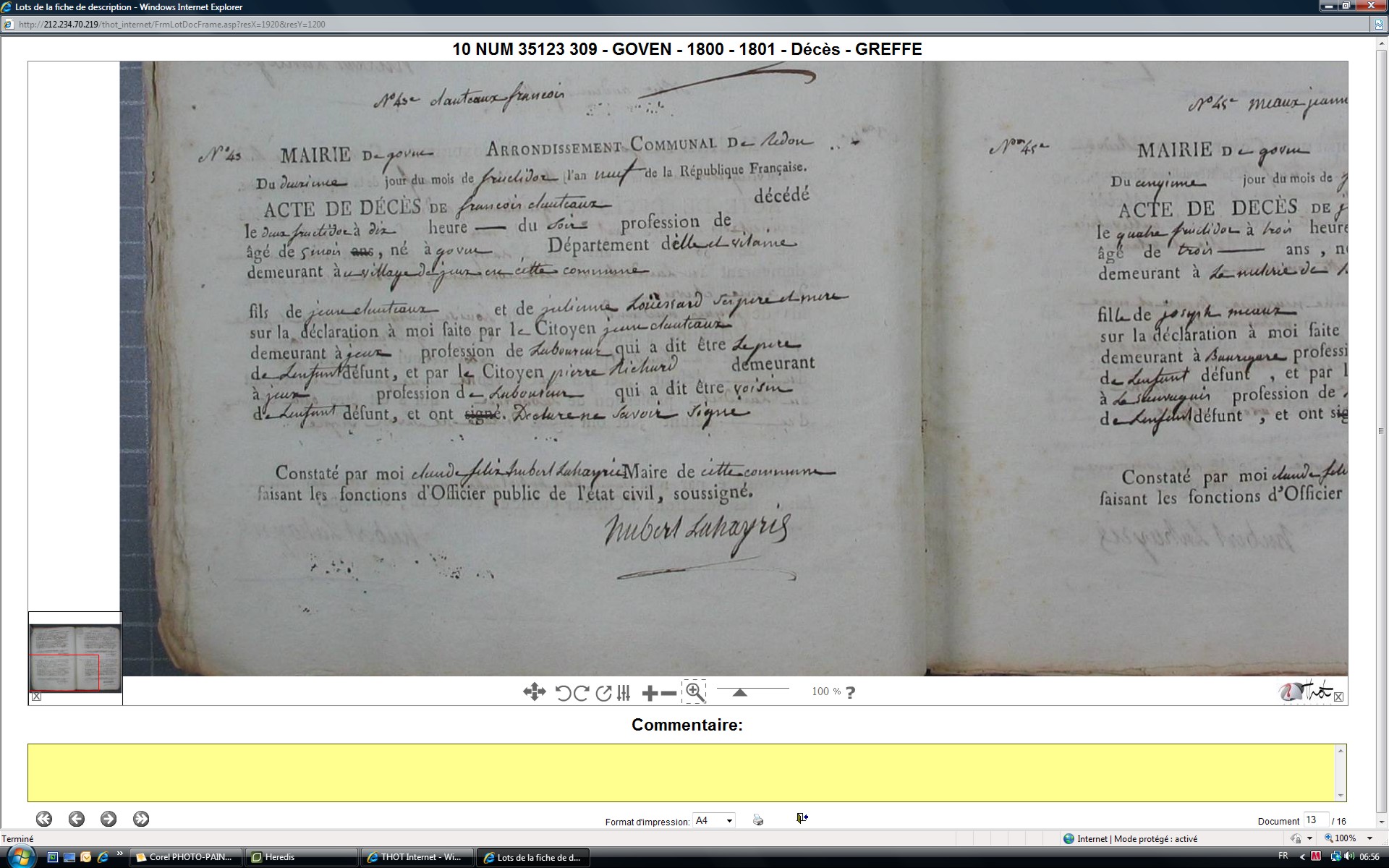
Task: Activate the magnifier zoom-area tool
Action: point(694,692)
